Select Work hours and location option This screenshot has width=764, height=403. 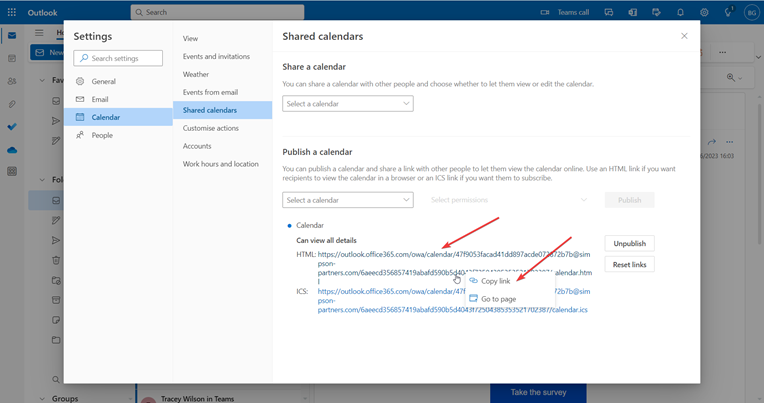(220, 164)
